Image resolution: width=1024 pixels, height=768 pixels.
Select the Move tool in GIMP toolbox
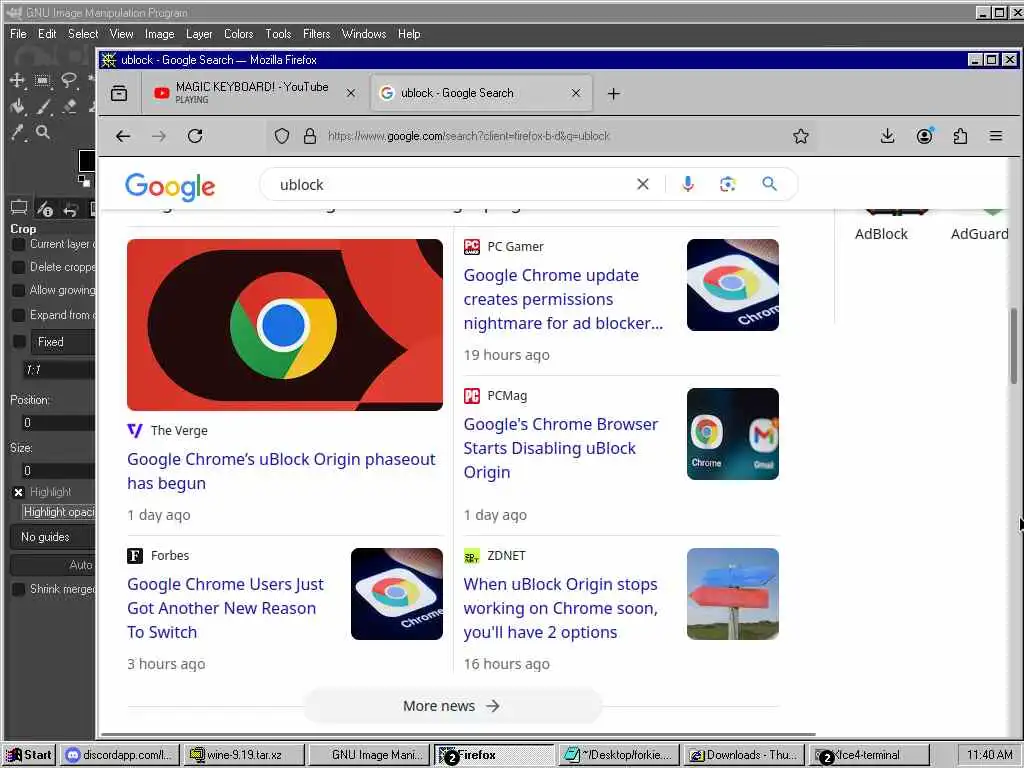pos(17,80)
